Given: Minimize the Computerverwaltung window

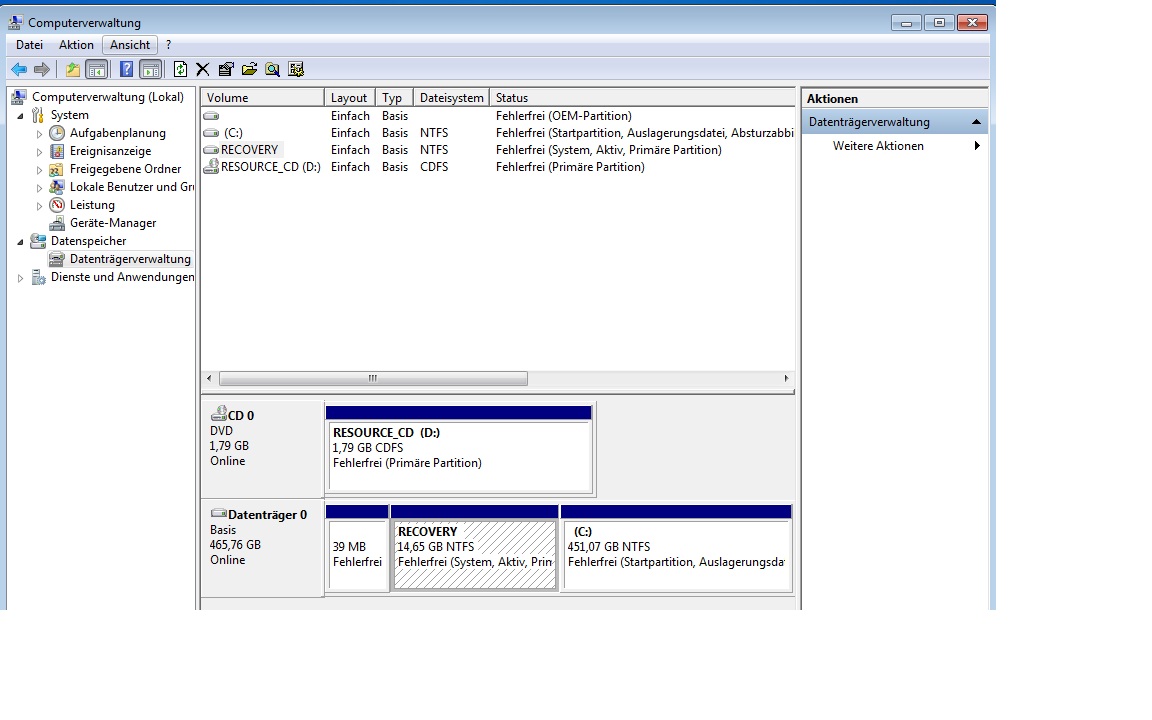Looking at the screenshot, I should click(x=906, y=23).
